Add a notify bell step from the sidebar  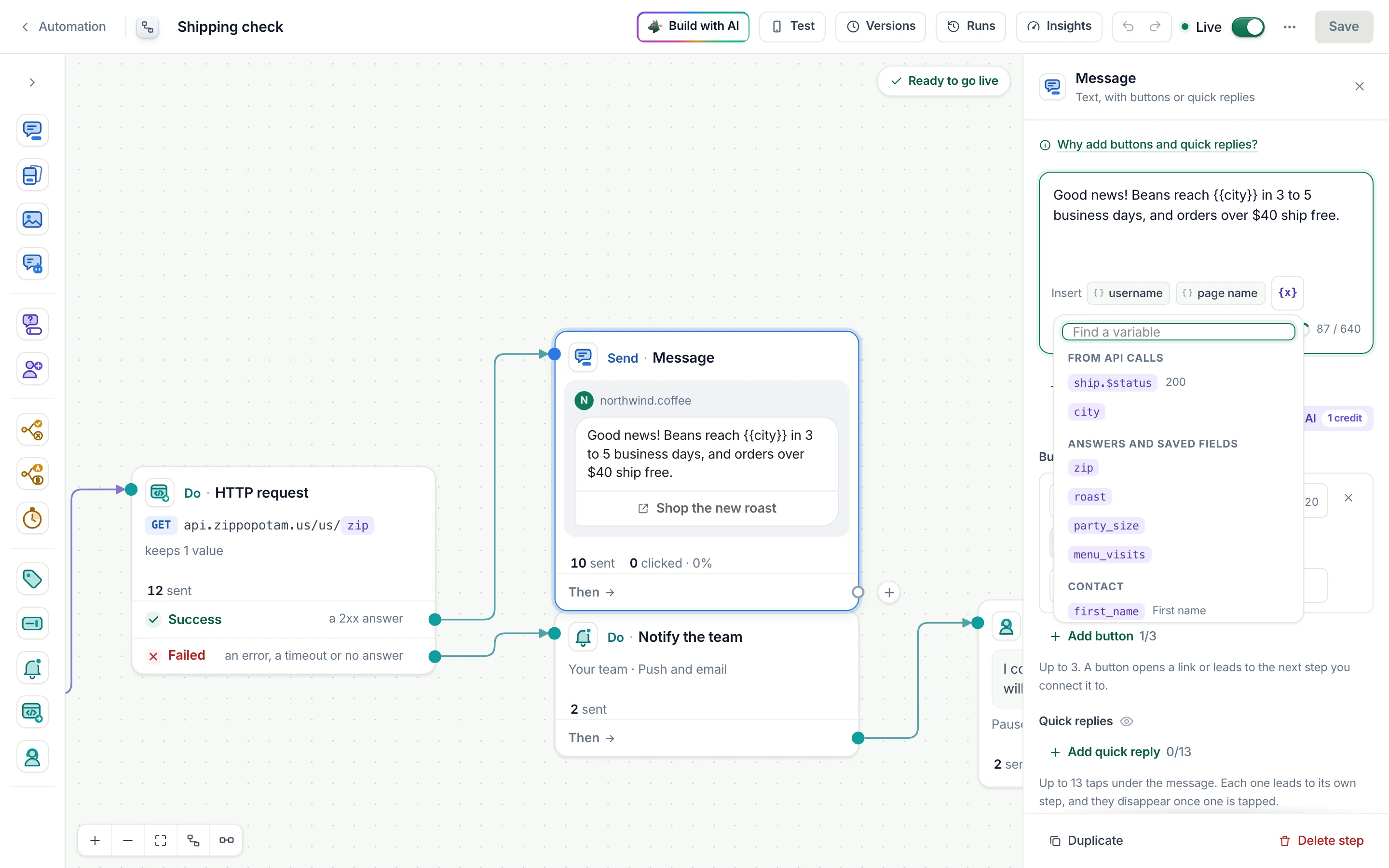(32, 668)
